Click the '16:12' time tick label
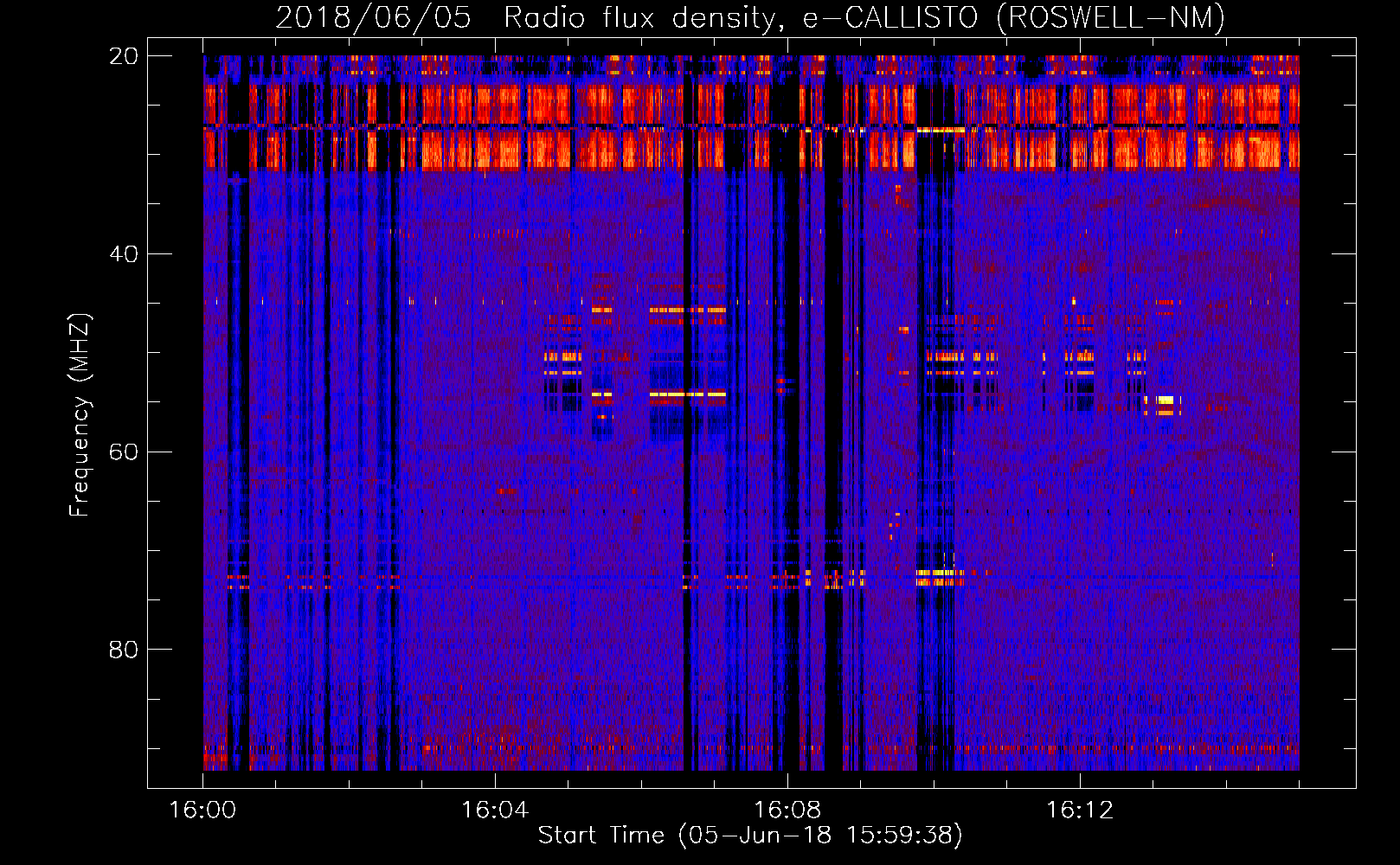 tap(1080, 811)
